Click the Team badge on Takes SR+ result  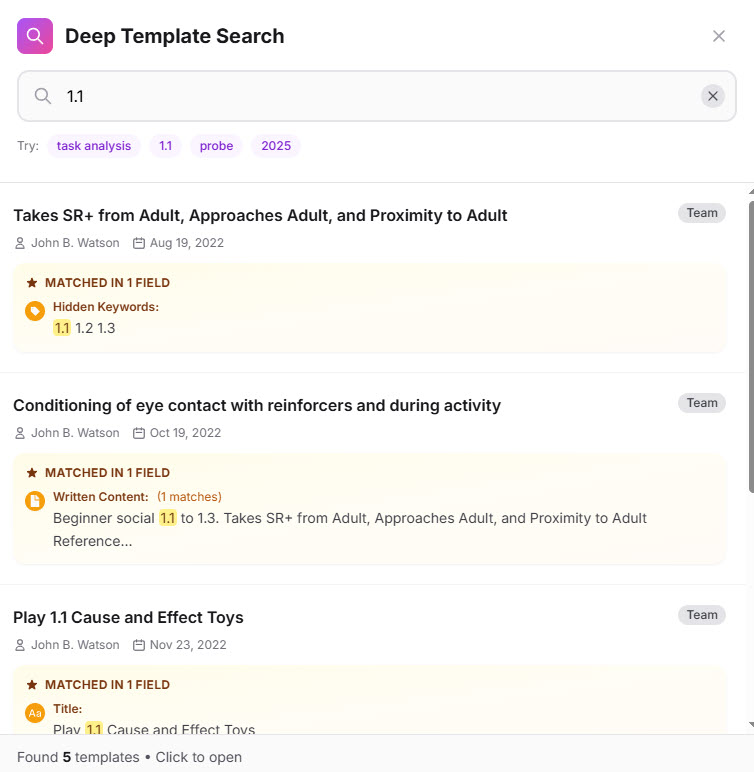(702, 213)
